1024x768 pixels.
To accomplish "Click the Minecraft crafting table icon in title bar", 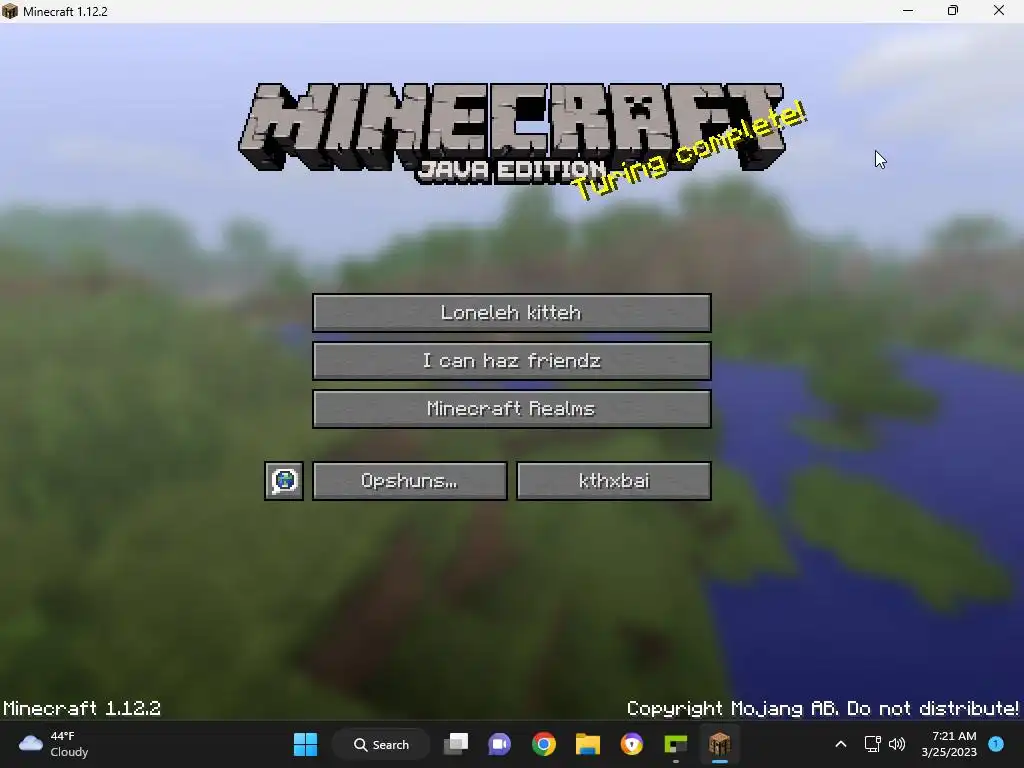I will [x=10, y=11].
